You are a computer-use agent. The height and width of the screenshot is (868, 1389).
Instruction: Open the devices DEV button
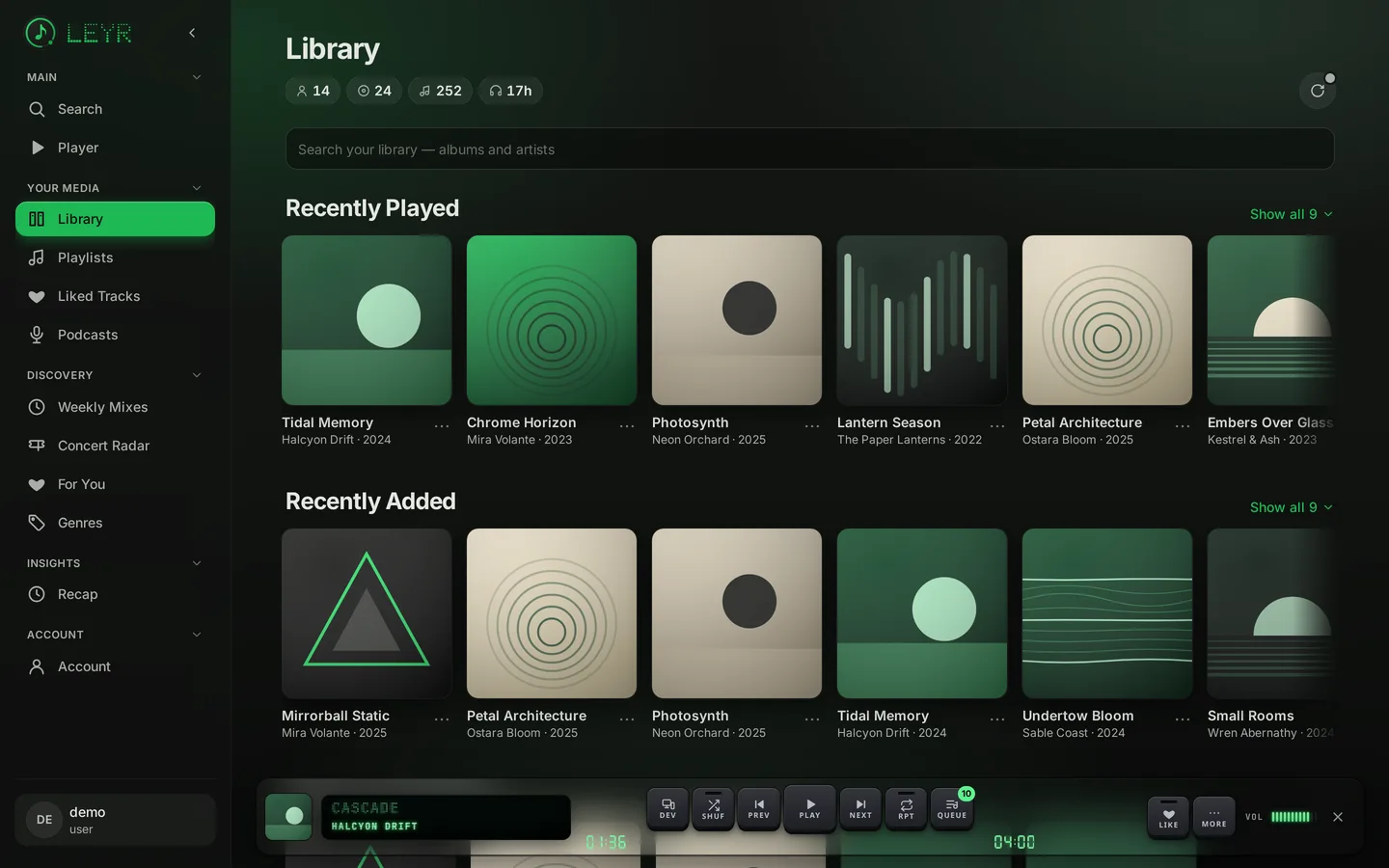click(x=667, y=808)
